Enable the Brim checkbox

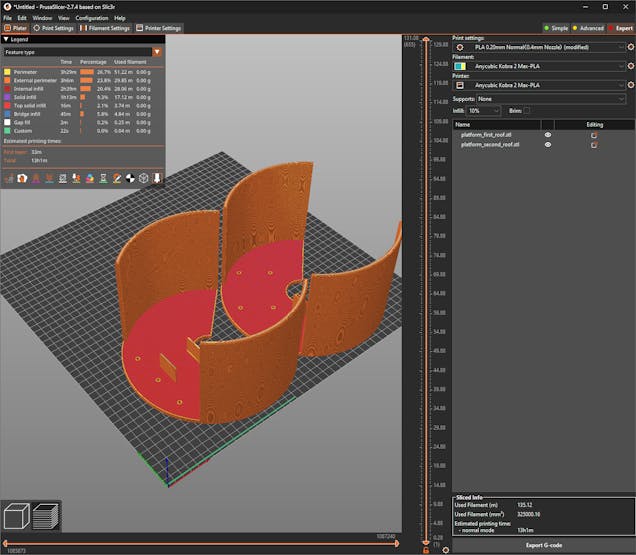click(527, 110)
